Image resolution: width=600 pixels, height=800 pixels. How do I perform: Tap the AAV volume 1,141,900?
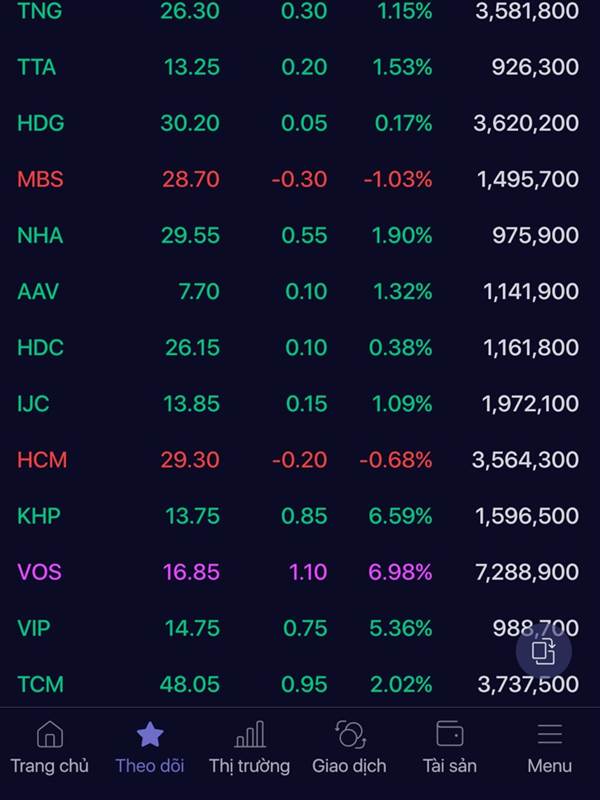[x=531, y=291]
